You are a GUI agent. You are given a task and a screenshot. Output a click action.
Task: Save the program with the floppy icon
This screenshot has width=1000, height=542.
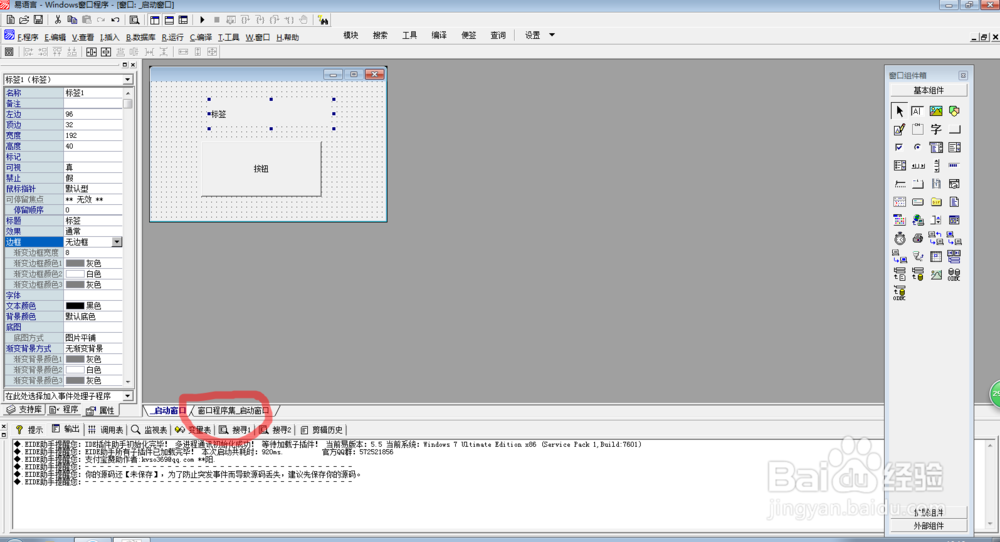38,20
